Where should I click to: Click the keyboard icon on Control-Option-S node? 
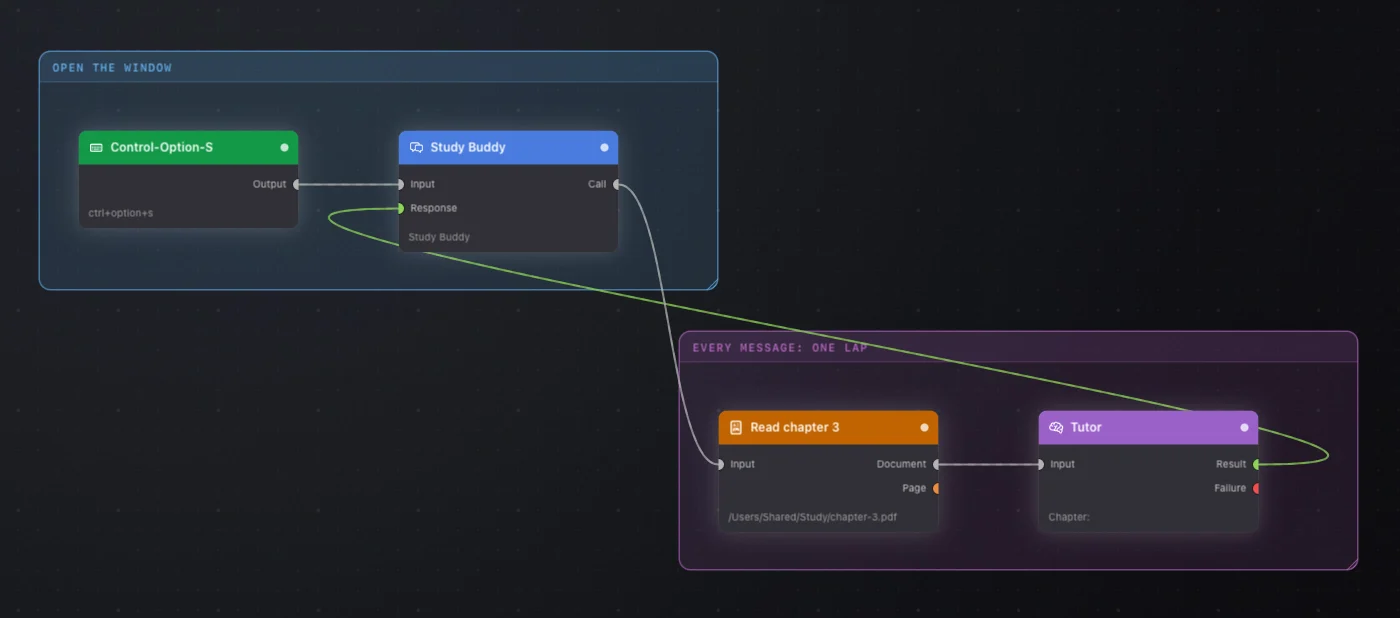tap(96, 147)
